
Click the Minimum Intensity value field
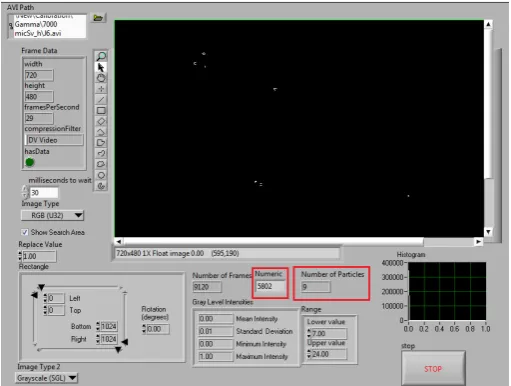pyautogui.click(x=215, y=344)
